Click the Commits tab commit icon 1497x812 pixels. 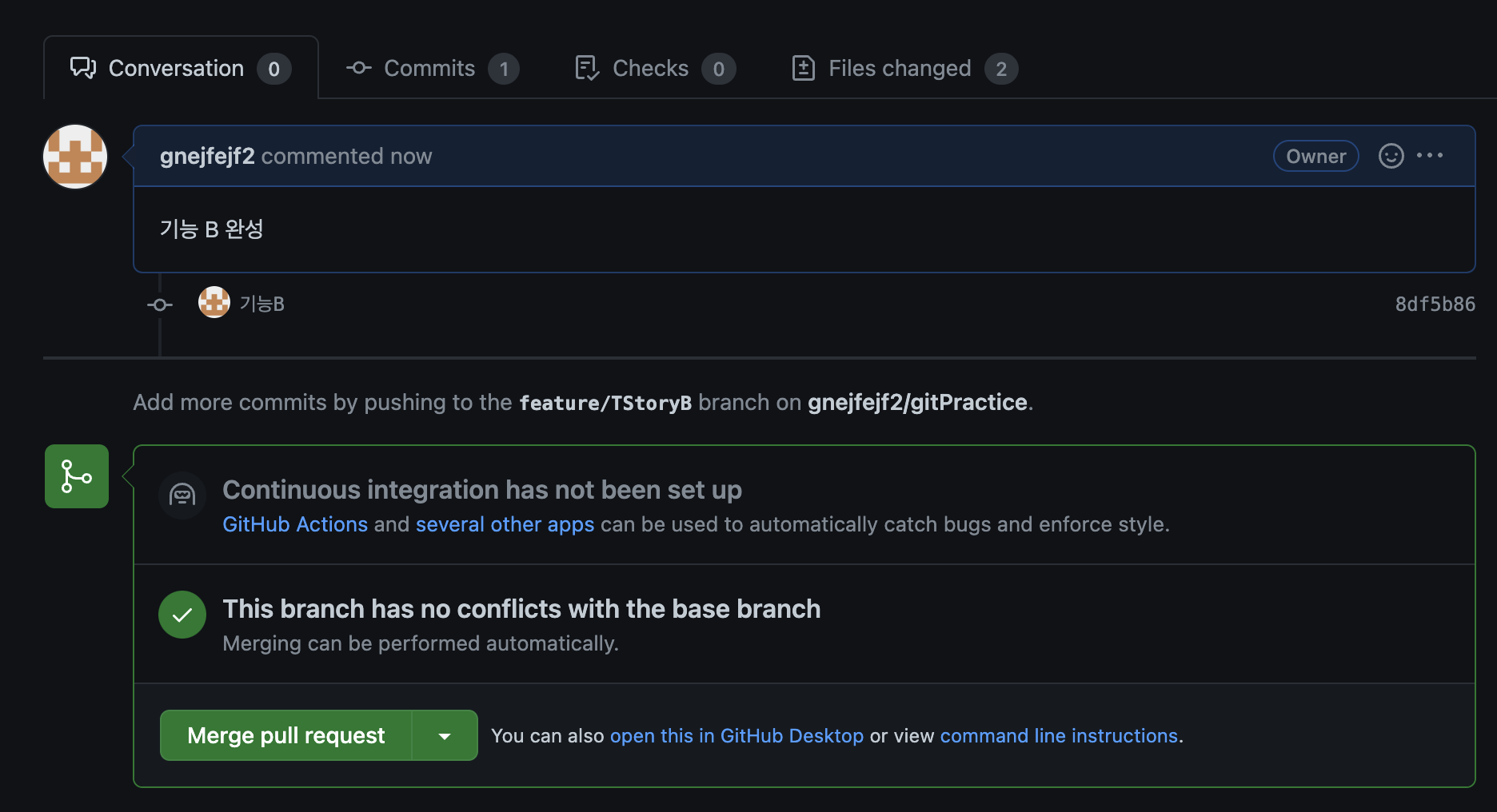[x=359, y=69]
